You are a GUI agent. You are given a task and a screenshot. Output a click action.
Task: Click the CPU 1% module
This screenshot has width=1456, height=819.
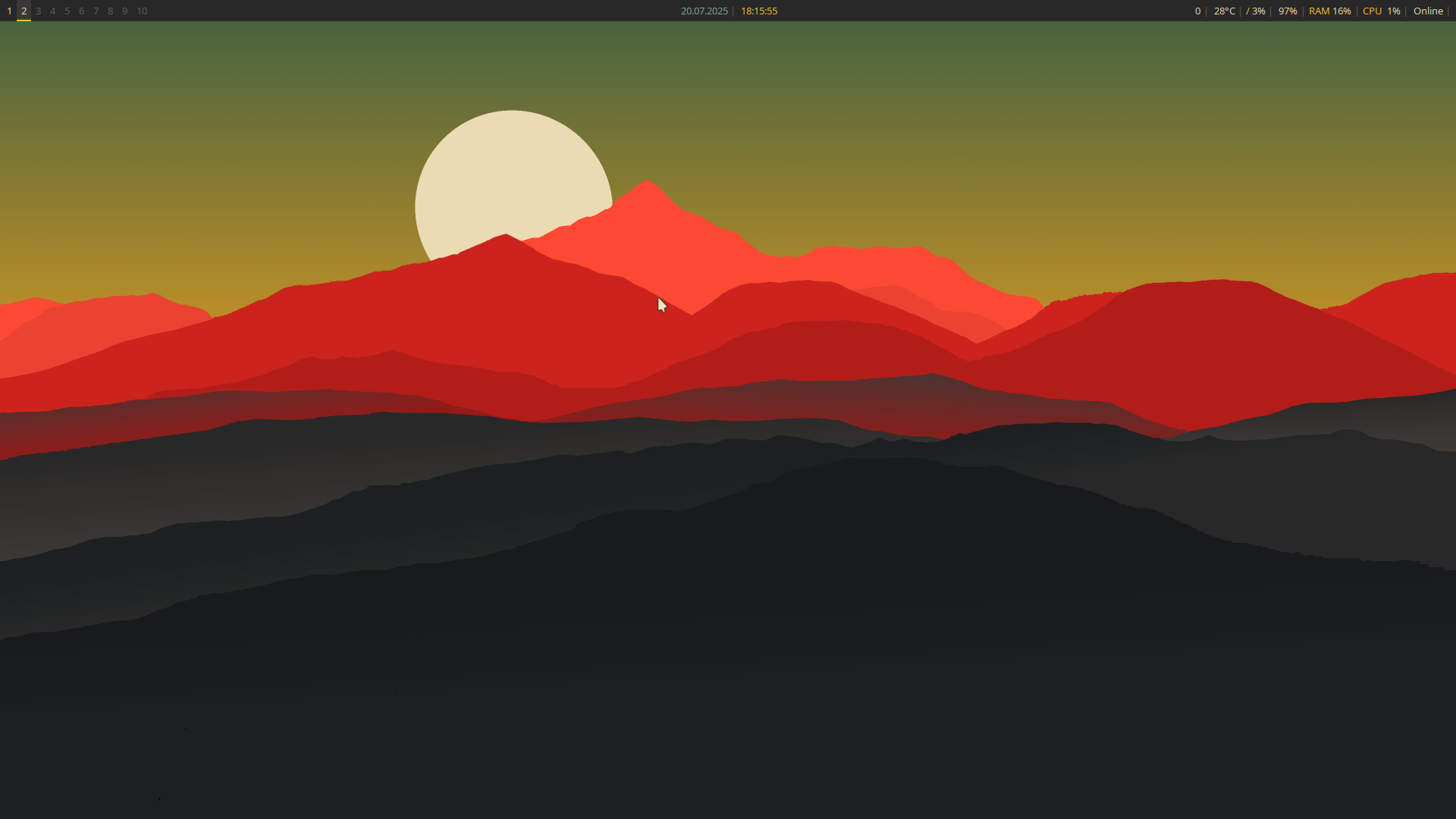pos(1381,11)
